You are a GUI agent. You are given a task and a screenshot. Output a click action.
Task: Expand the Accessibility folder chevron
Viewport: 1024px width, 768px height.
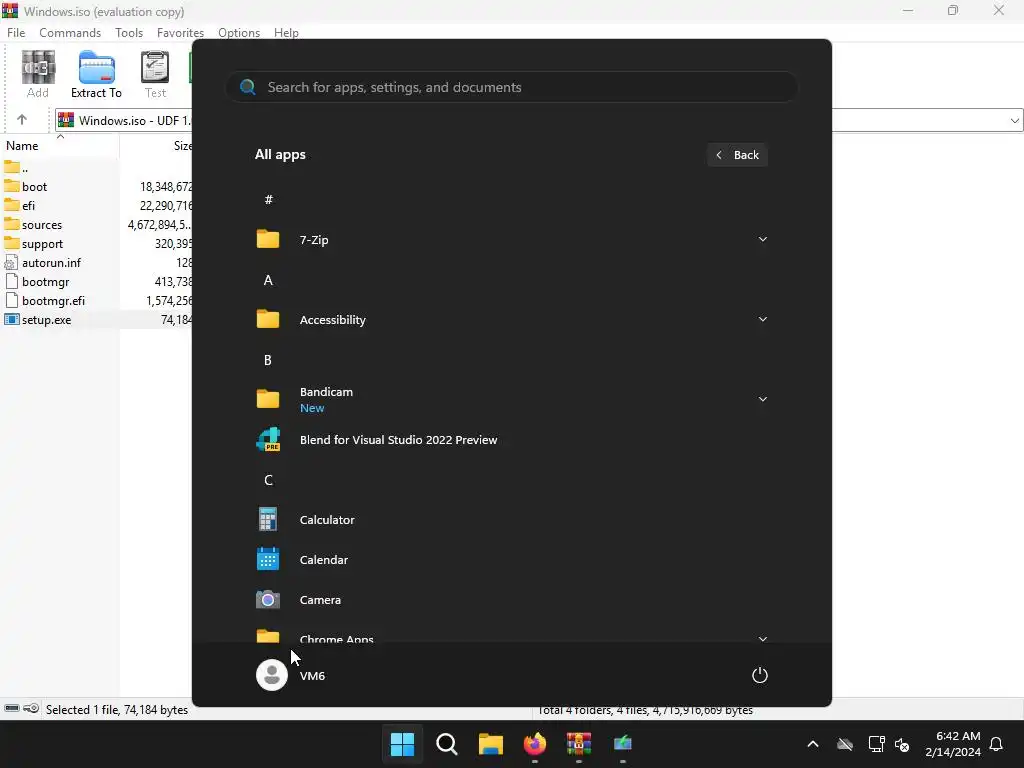tap(762, 319)
